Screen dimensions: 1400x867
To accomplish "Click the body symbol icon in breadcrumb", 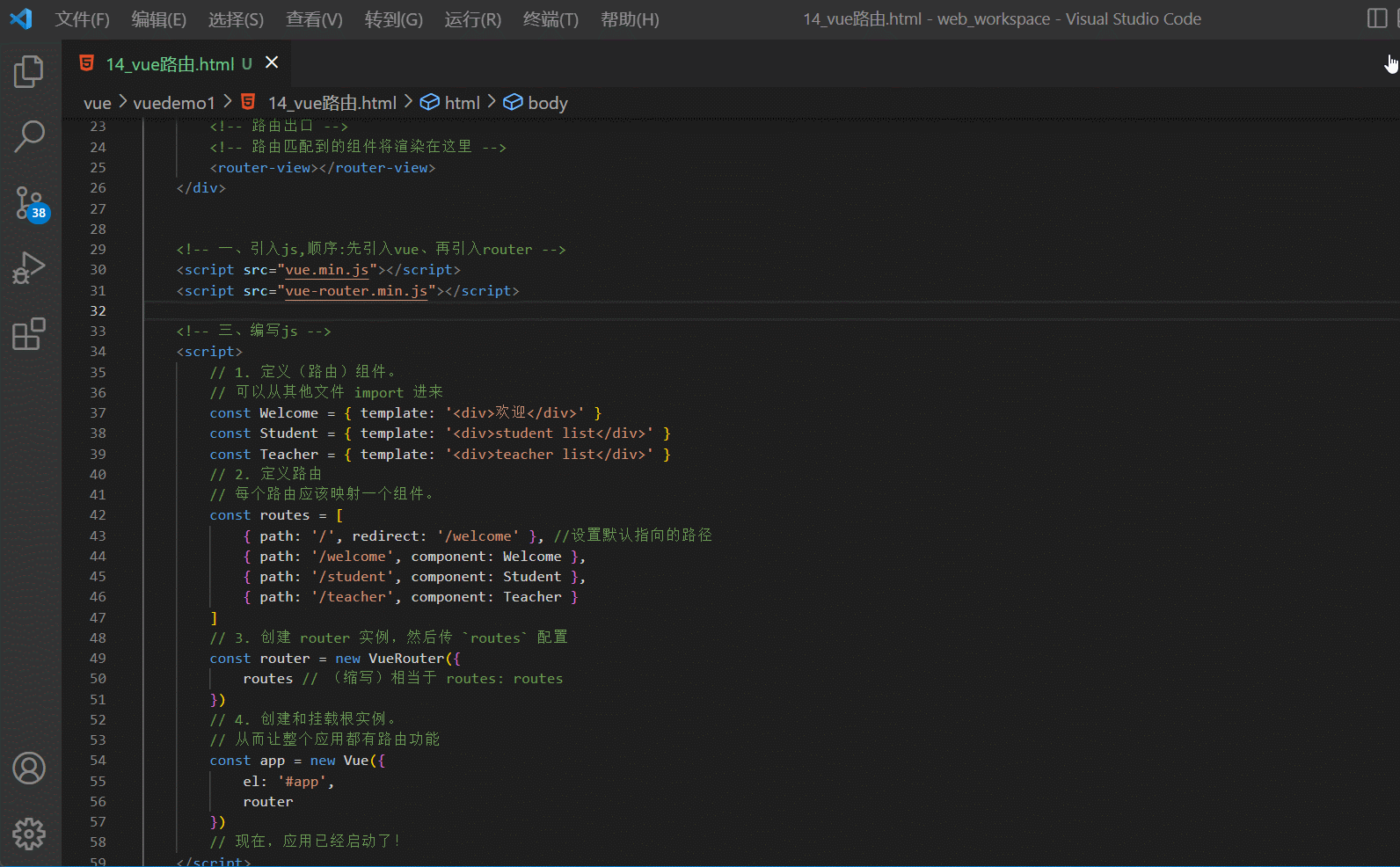I will coord(513,102).
